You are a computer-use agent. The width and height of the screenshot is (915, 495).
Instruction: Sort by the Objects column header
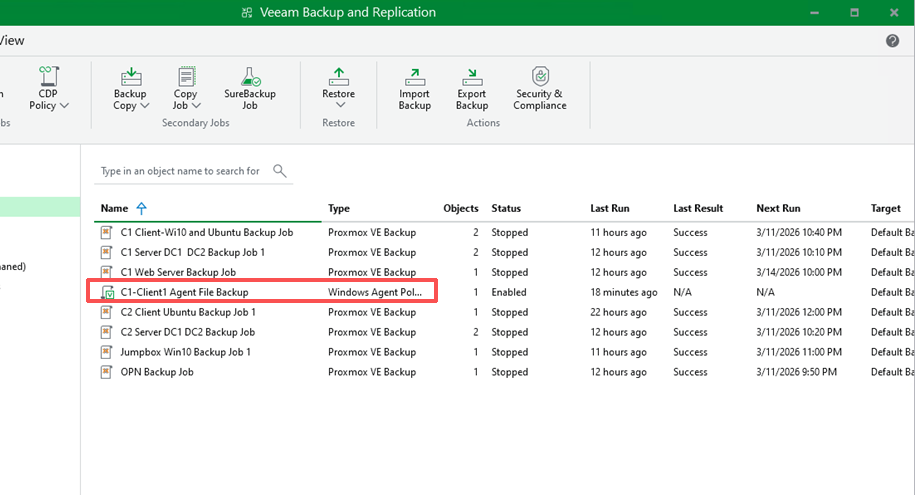460,208
